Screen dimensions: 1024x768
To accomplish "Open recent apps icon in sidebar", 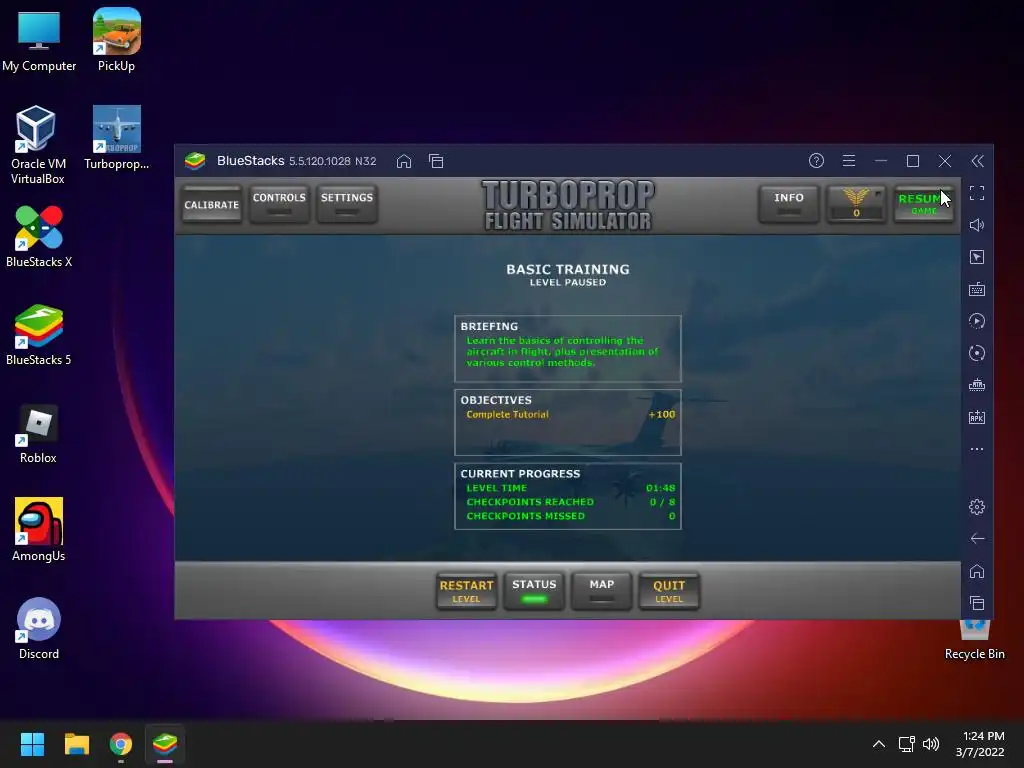I will [x=976, y=603].
